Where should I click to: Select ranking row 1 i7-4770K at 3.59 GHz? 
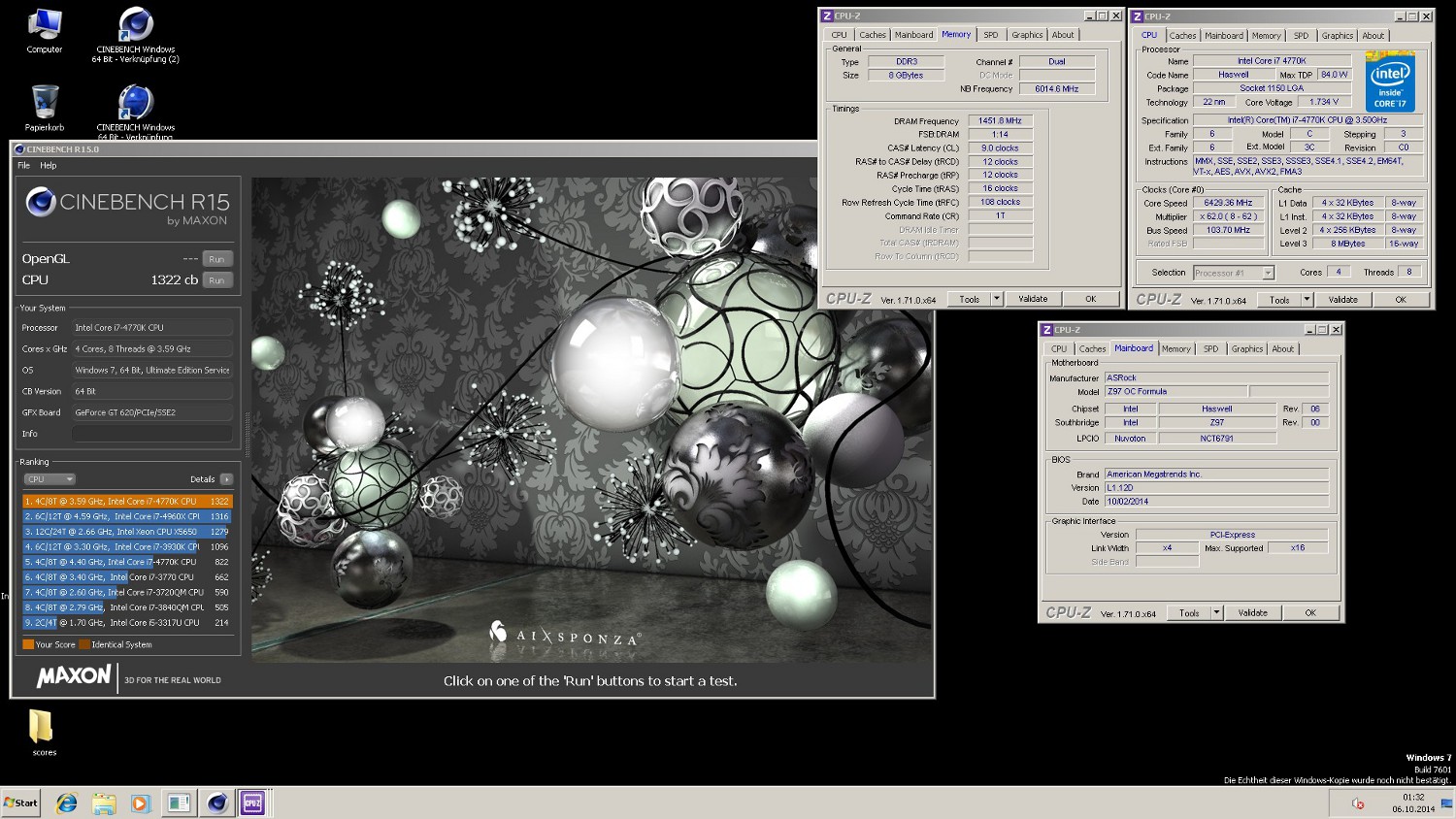(x=127, y=502)
